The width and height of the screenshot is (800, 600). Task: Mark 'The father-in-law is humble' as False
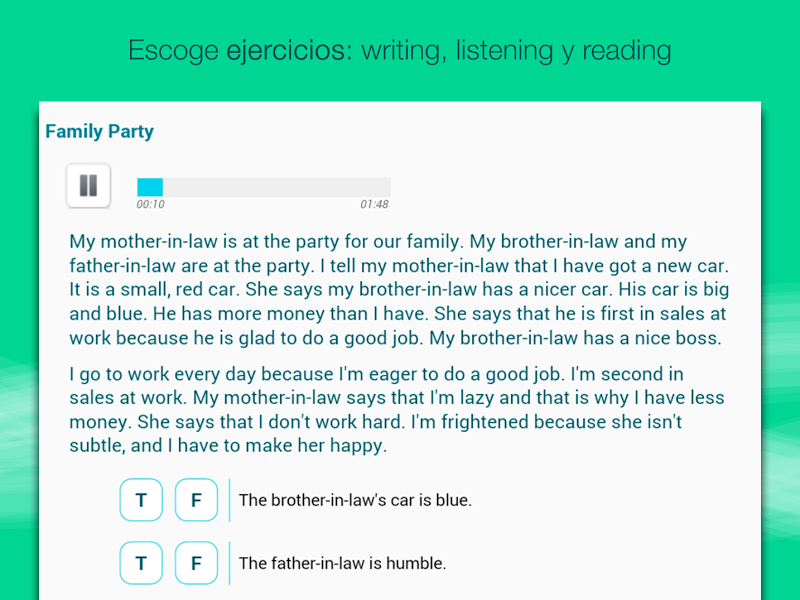[196, 563]
